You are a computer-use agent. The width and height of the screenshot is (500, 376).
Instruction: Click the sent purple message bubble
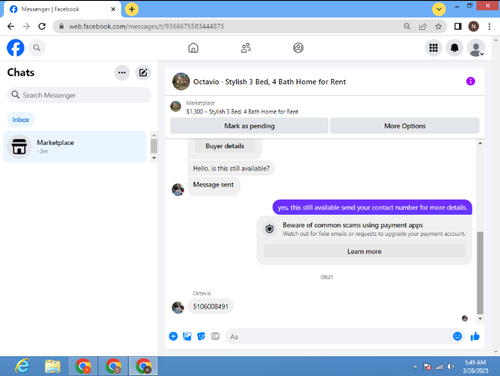click(x=372, y=207)
